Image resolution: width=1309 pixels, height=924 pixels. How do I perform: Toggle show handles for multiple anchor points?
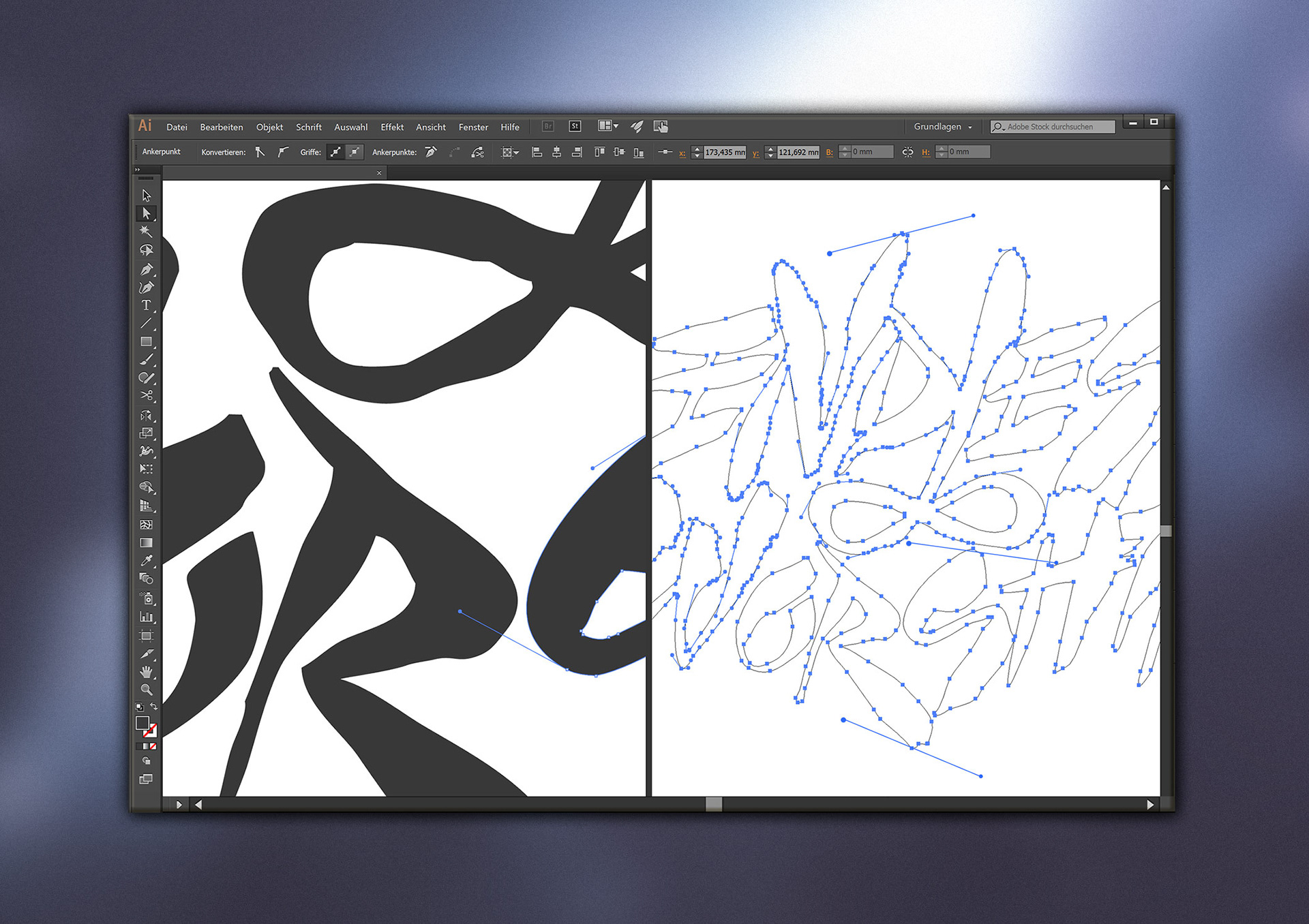[335, 152]
